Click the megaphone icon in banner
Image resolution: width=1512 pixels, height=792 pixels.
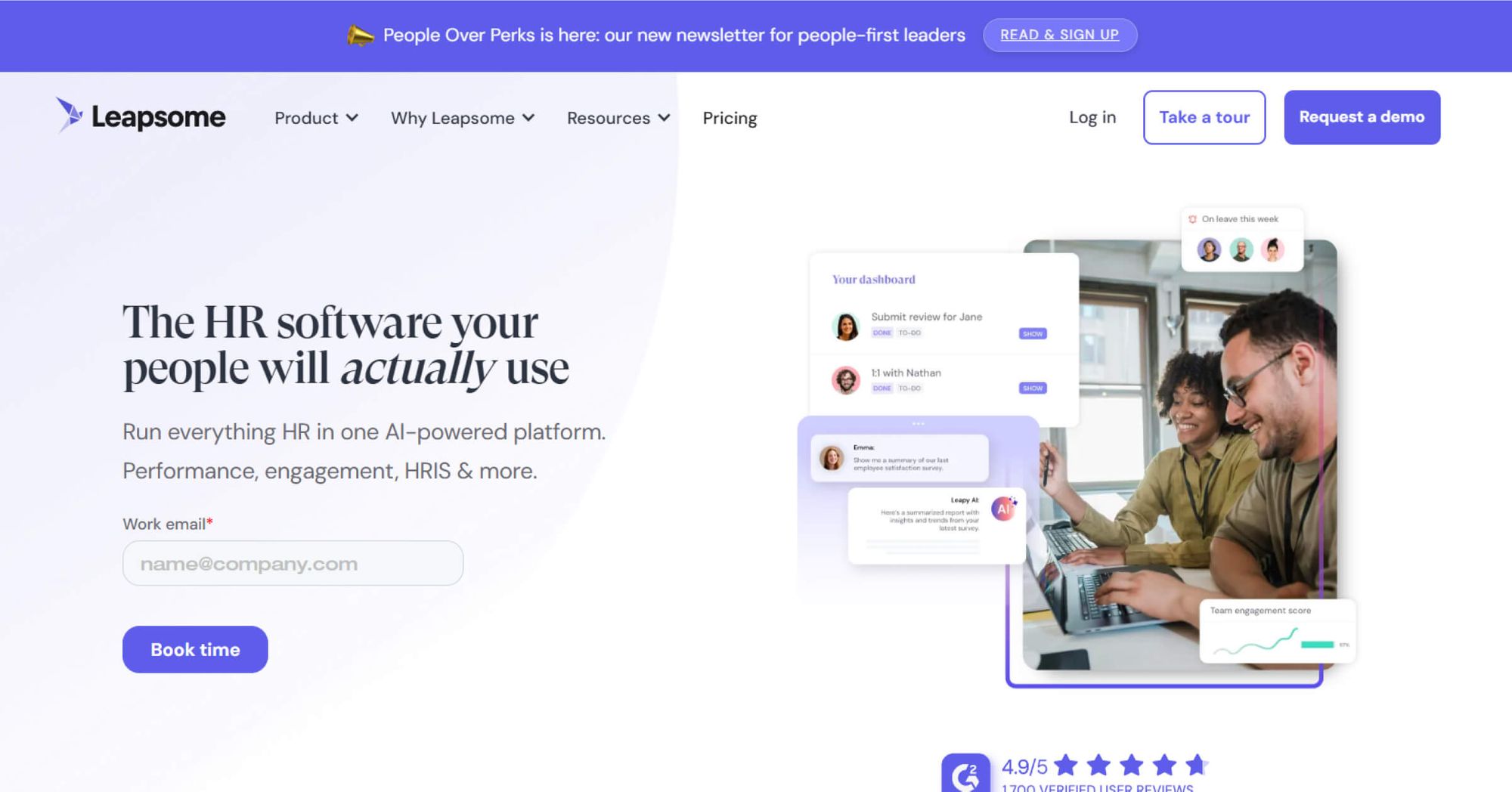click(x=361, y=35)
